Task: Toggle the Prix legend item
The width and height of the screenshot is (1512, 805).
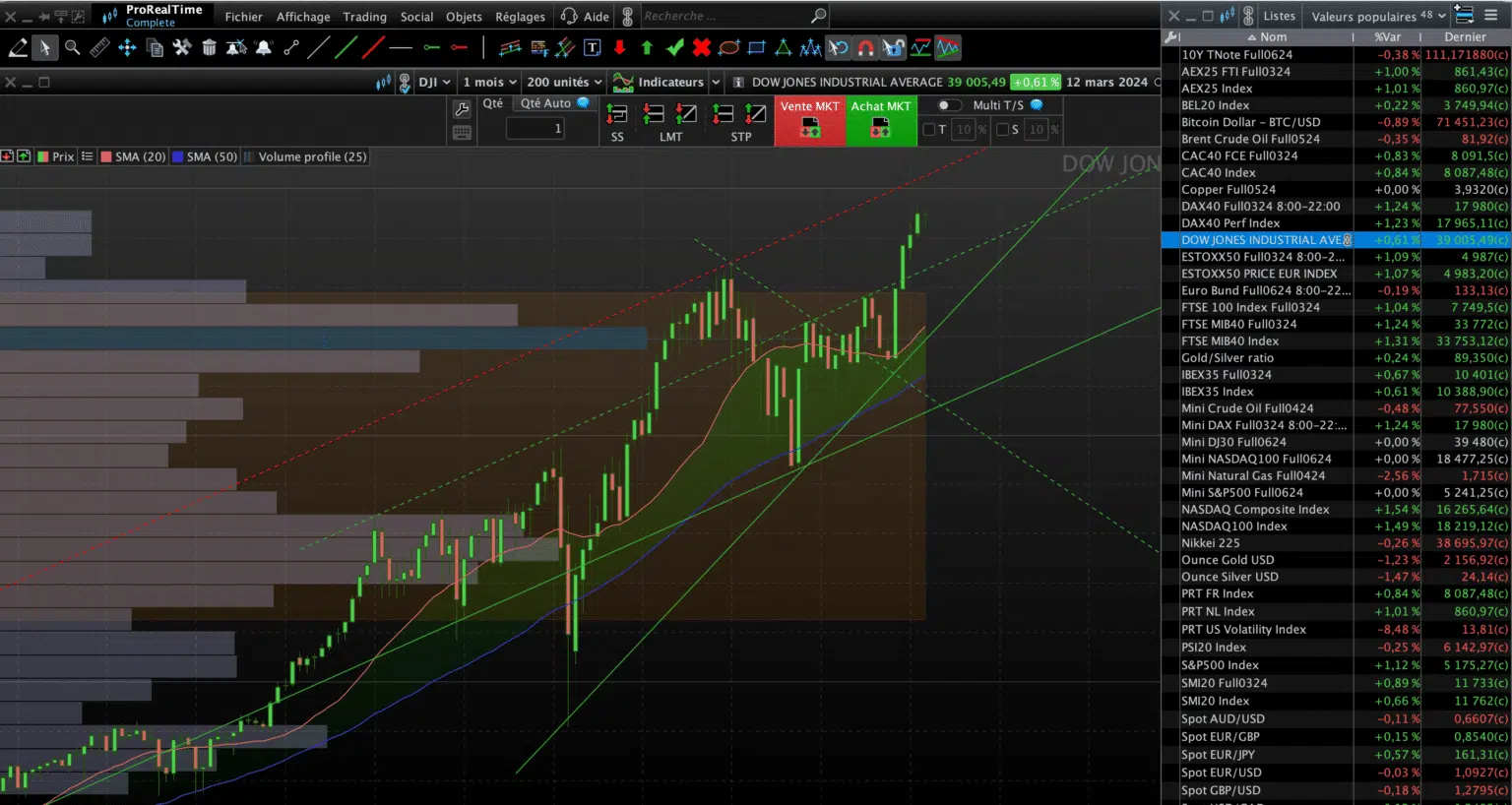Action: 56,156
